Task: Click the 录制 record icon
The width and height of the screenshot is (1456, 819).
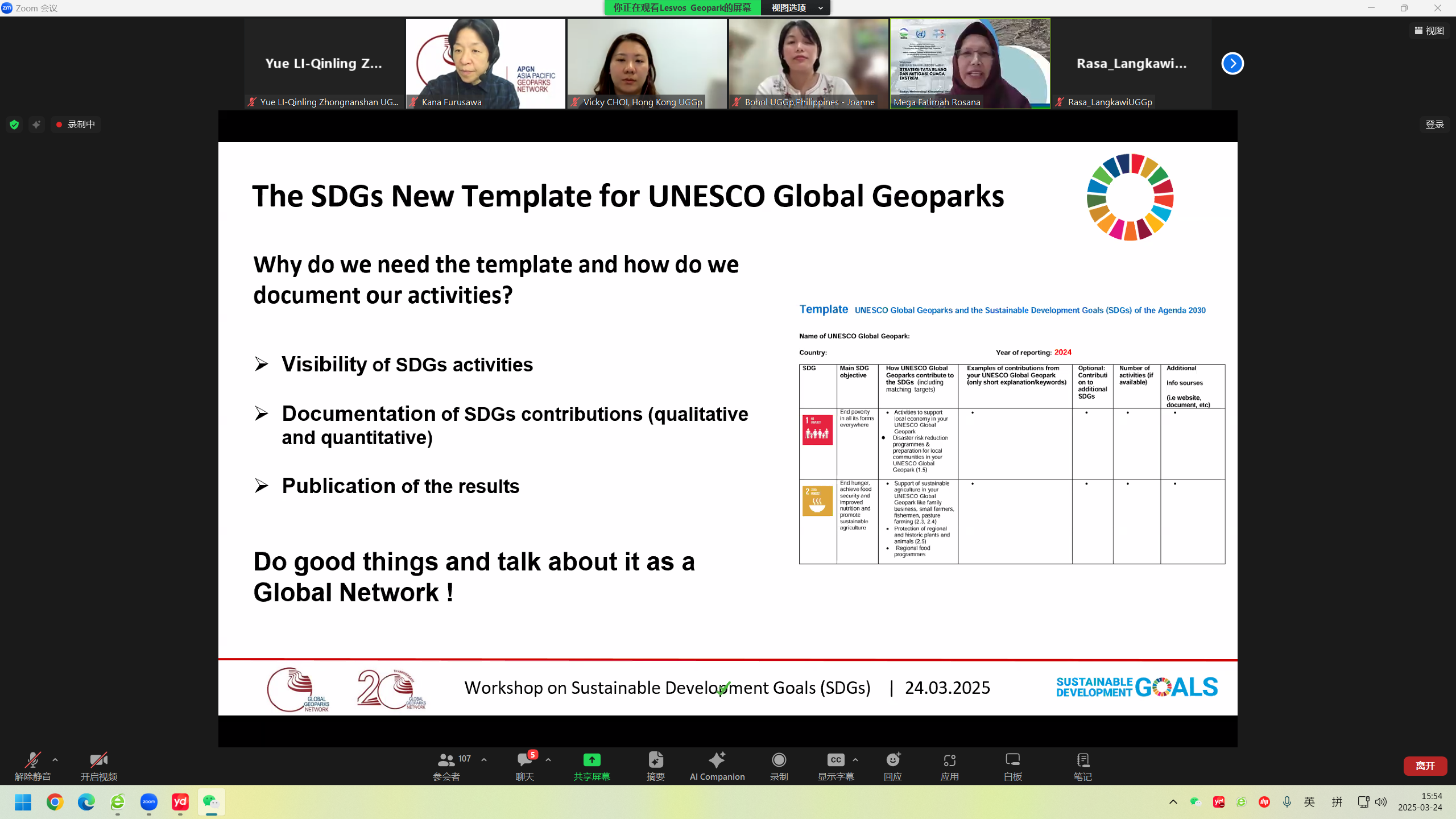Action: (779, 760)
